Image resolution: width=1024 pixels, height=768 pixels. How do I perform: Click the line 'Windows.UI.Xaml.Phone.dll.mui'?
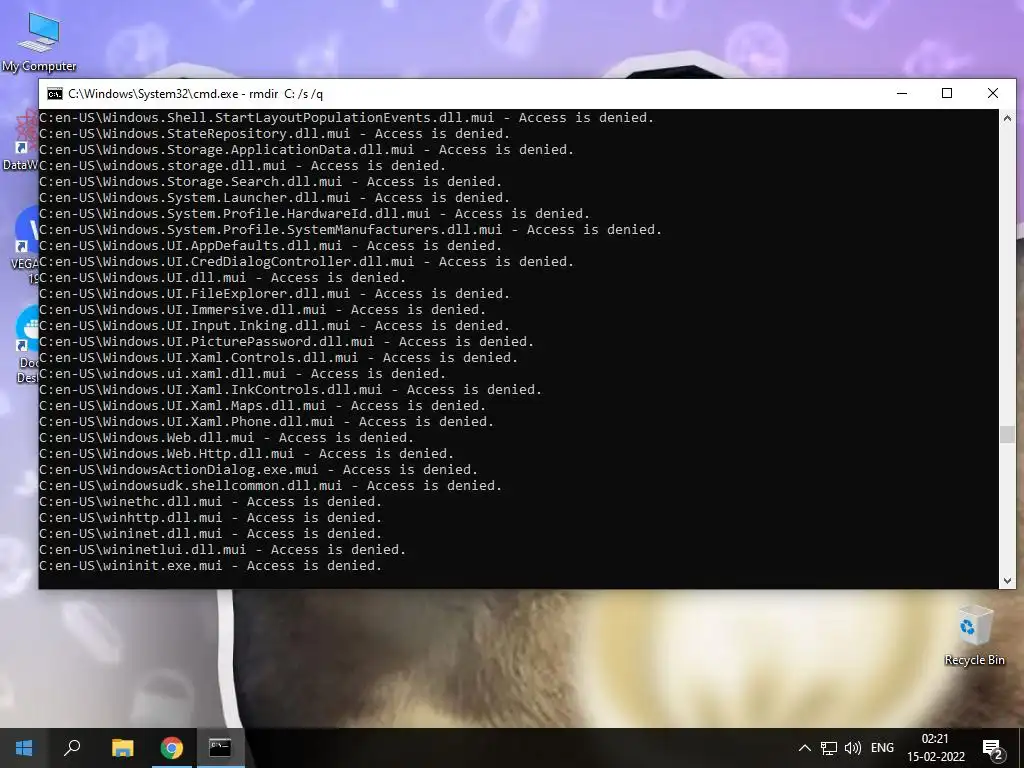coord(266,422)
